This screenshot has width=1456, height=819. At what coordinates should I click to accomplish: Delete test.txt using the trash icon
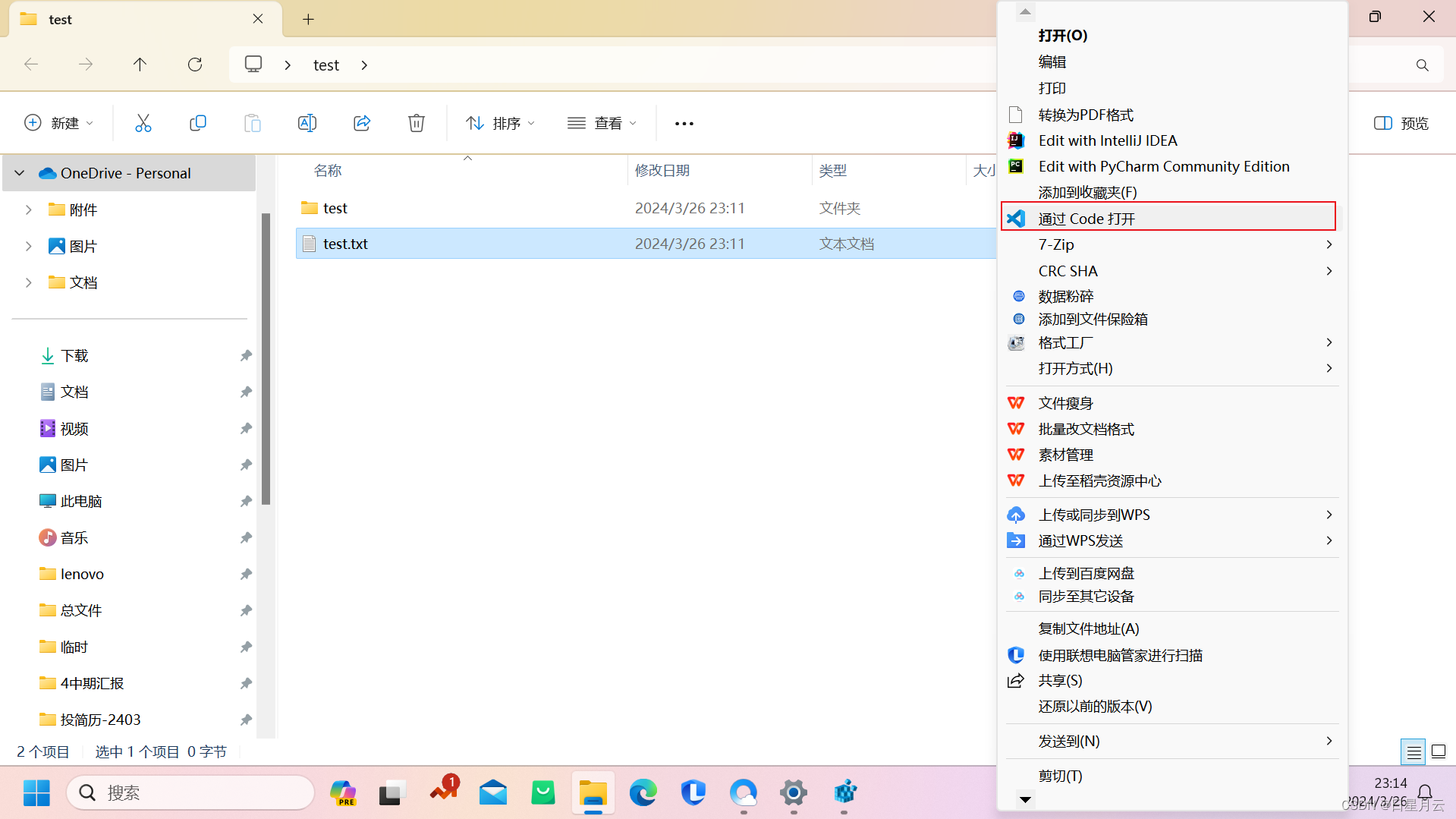click(416, 122)
